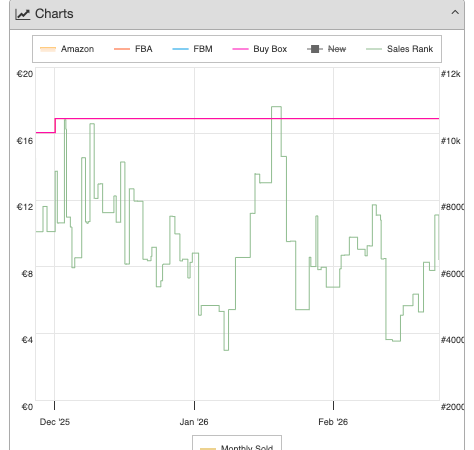Viewport: 474px width, 450px height.
Task: Toggle the FBM legend series
Action: coord(192,49)
